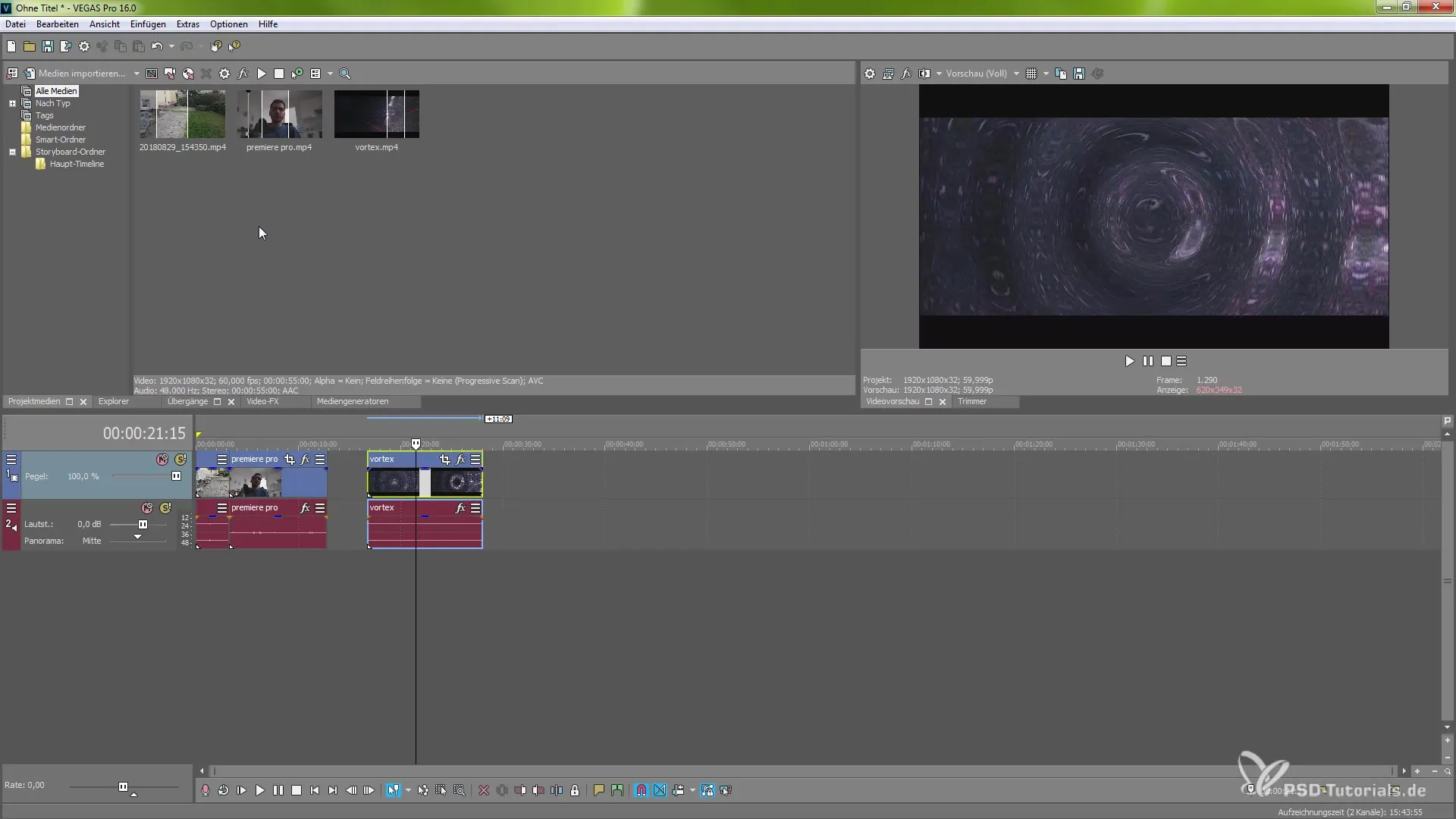1456x819 pixels.
Task: Click the Rate scrub slider handle
Action: [124, 786]
